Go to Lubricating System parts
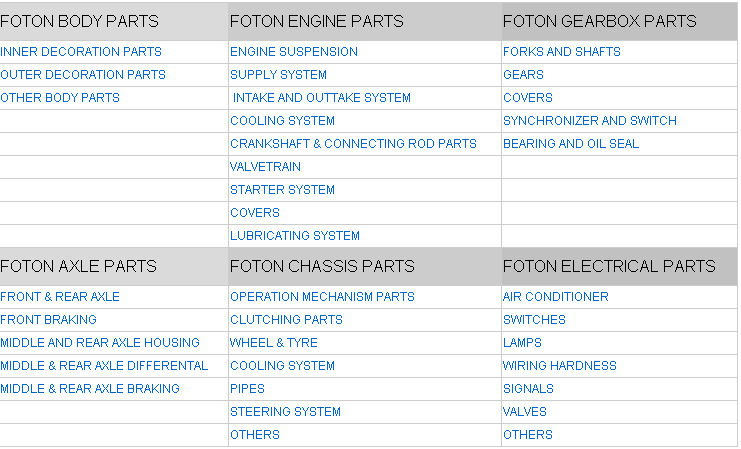 (295, 236)
